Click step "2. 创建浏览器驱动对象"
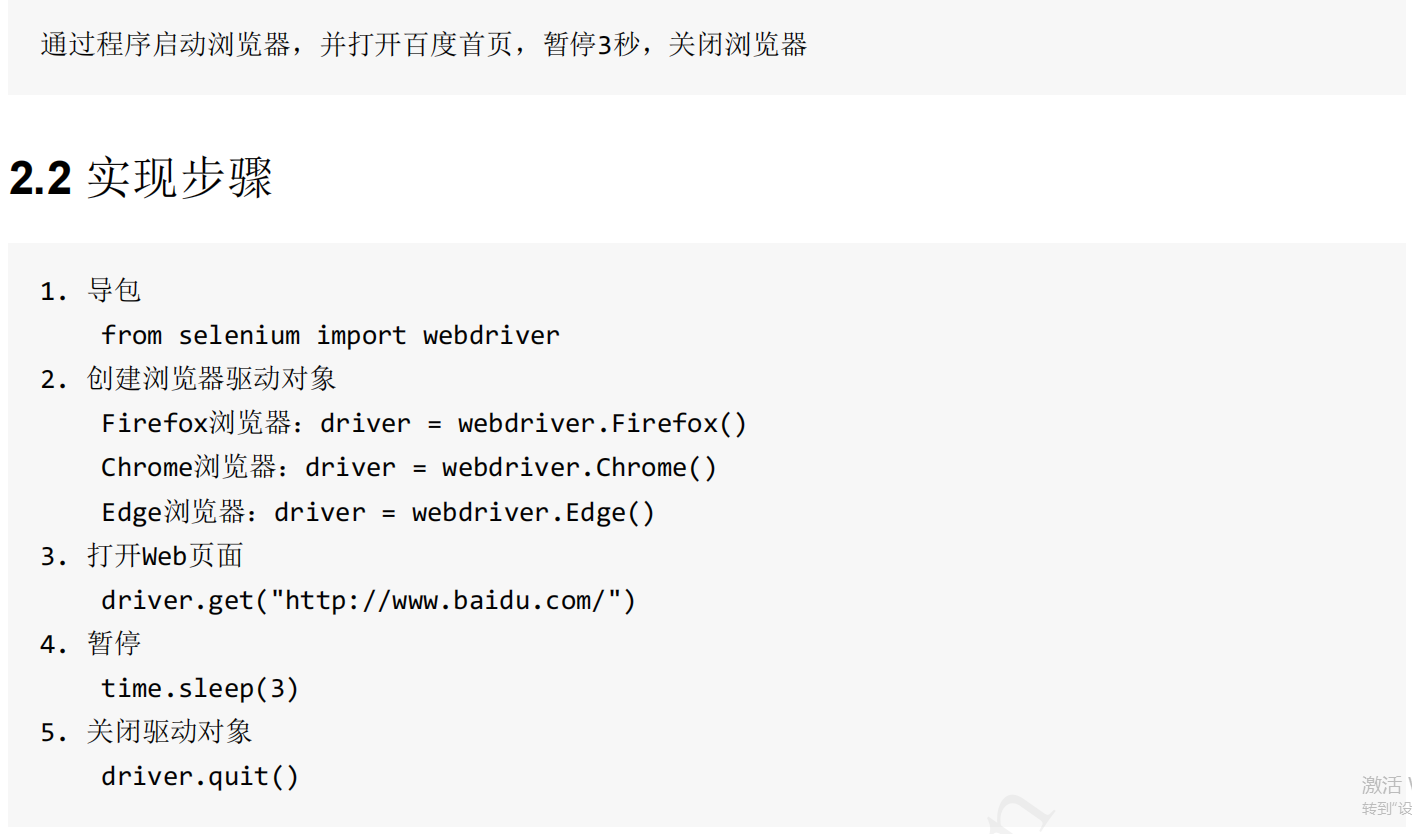Screen dimensions: 1412x834 click(188, 379)
